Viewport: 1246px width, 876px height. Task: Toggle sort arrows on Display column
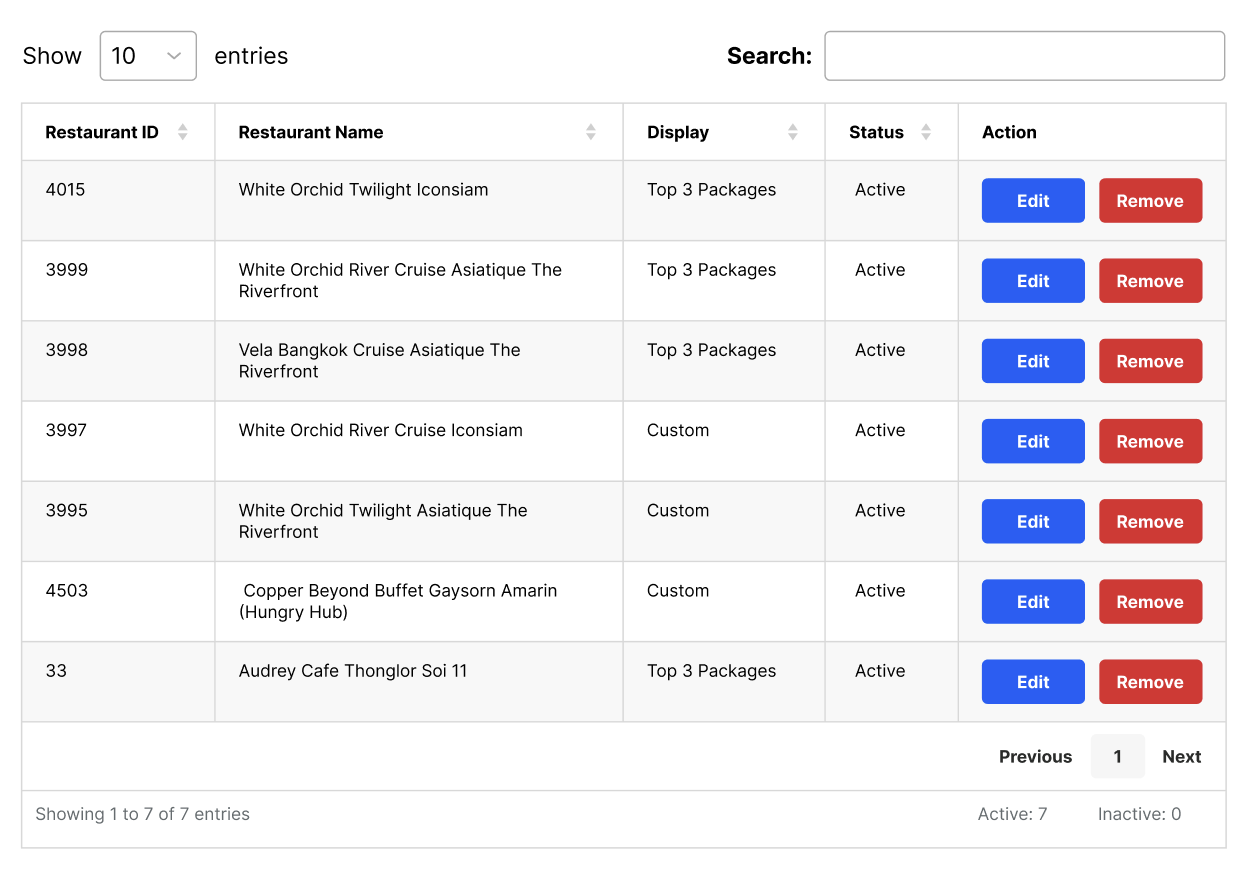coord(793,132)
